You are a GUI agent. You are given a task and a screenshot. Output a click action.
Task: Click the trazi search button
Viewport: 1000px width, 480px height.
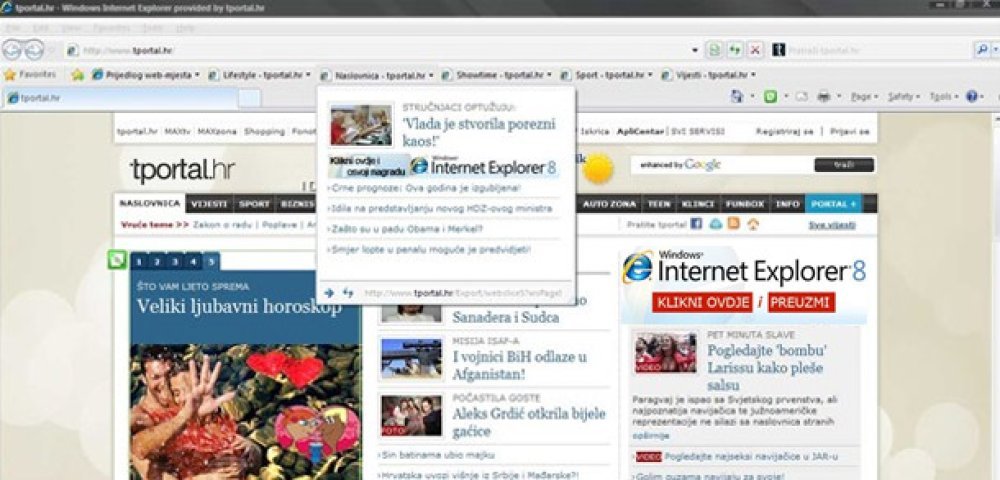point(844,165)
